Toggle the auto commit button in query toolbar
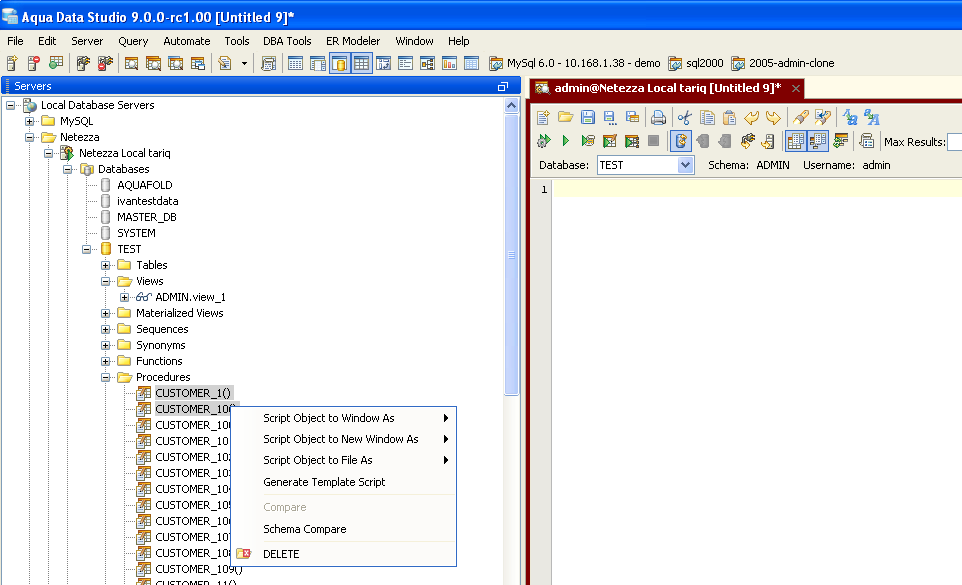The height and width of the screenshot is (585, 962). [x=680, y=141]
